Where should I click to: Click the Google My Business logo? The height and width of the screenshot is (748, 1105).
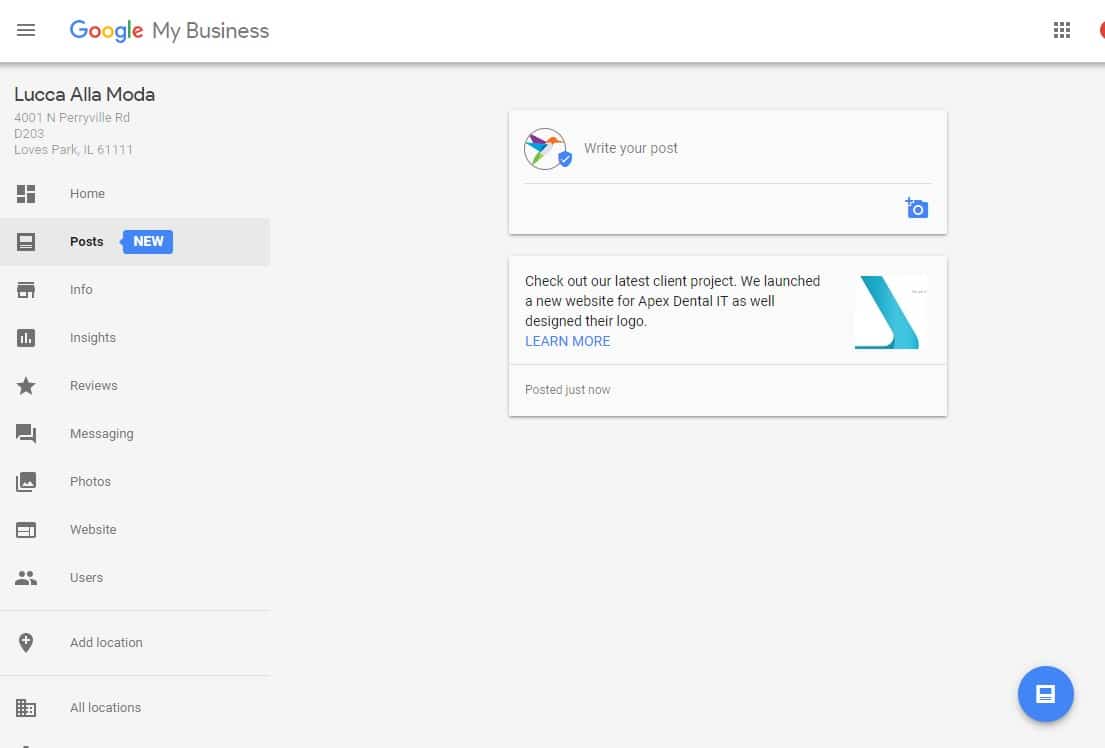tap(169, 30)
